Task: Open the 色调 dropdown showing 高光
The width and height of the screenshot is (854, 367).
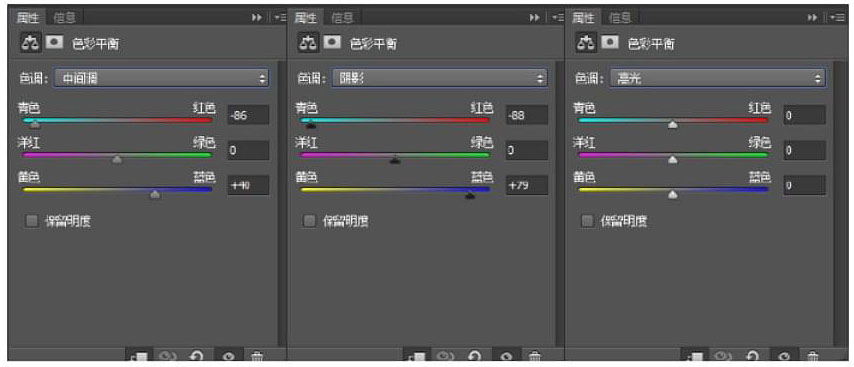Action: pyautogui.click(x=717, y=78)
